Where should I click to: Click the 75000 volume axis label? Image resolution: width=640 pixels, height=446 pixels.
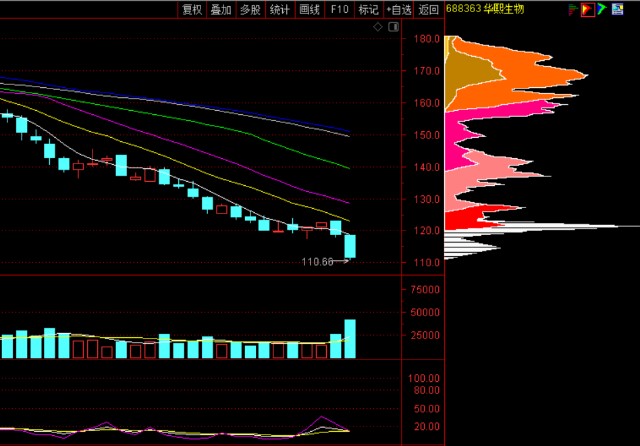[425, 290]
